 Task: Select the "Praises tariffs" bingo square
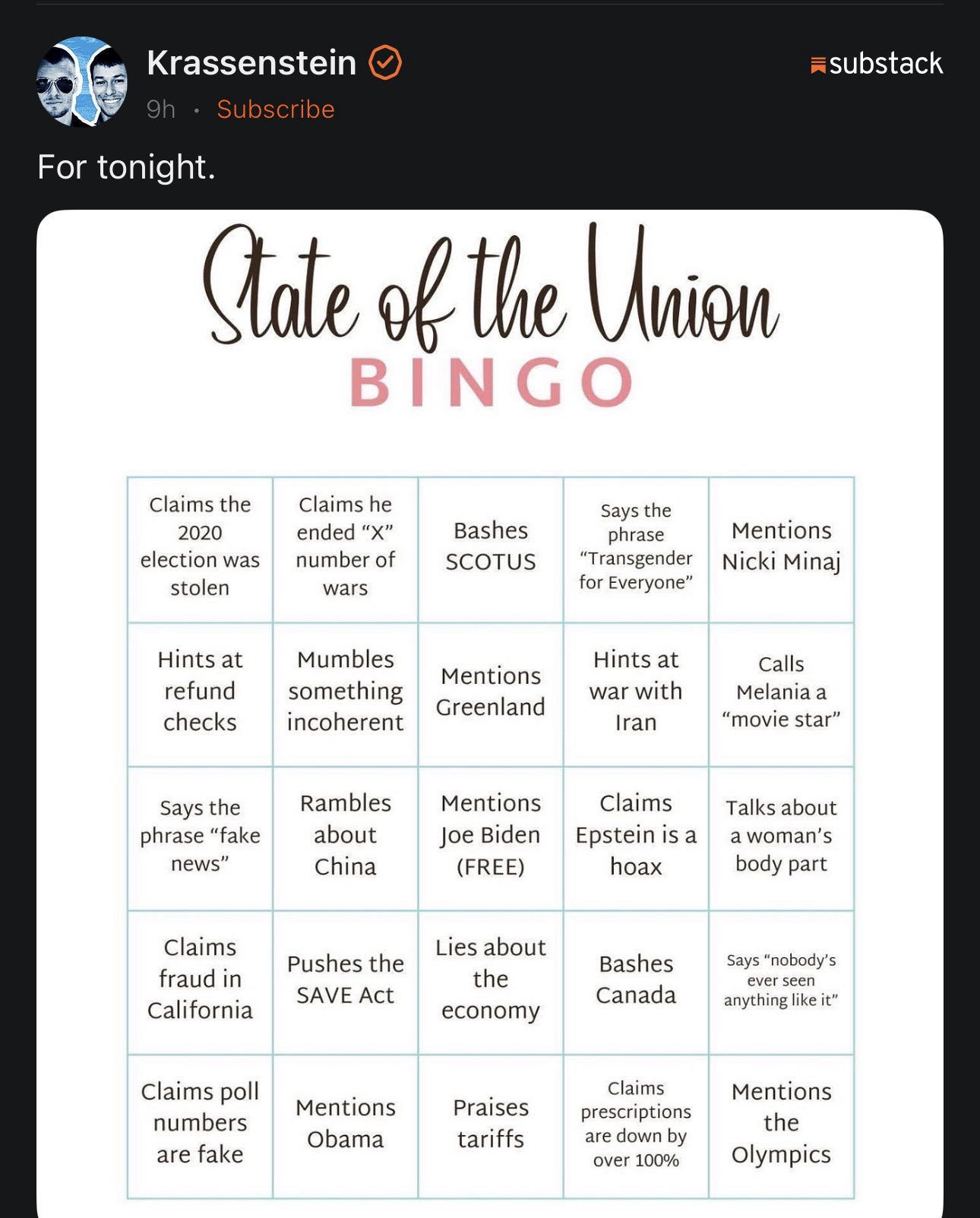491,1123
